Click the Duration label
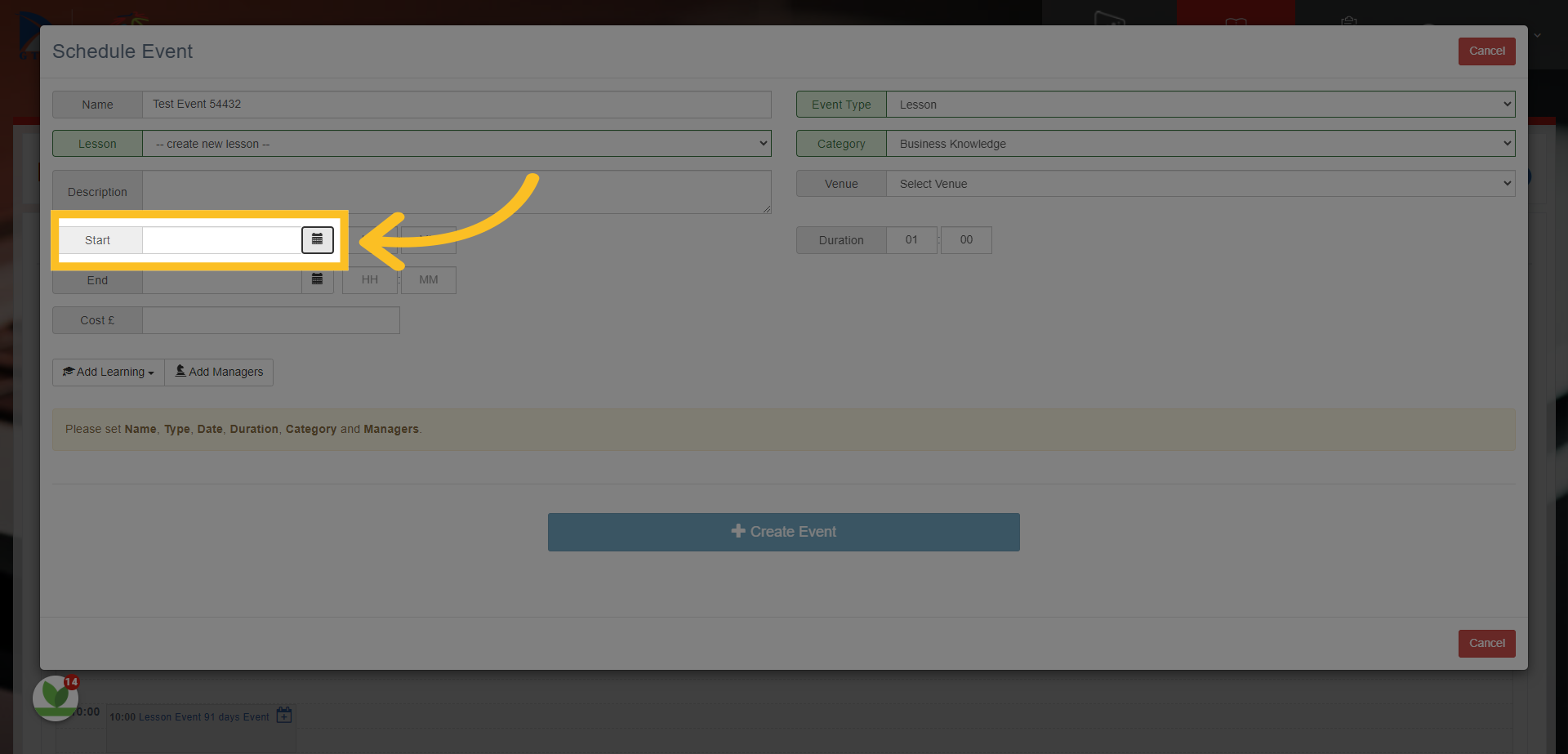Image resolution: width=1568 pixels, height=754 pixels. pos(841,240)
